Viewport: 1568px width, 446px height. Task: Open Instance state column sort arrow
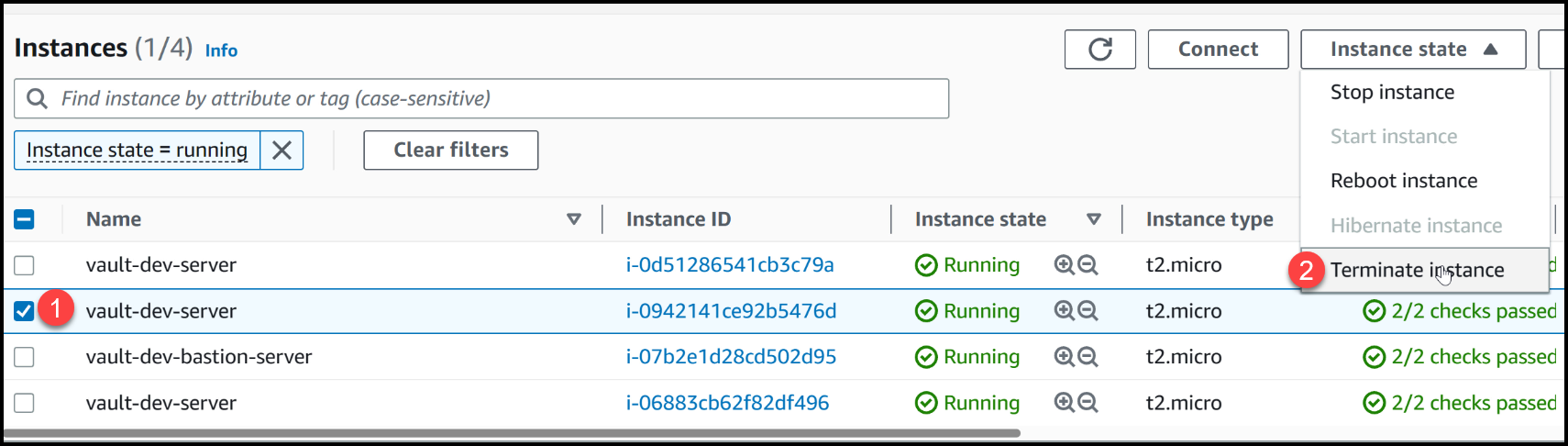pyautogui.click(x=1093, y=219)
